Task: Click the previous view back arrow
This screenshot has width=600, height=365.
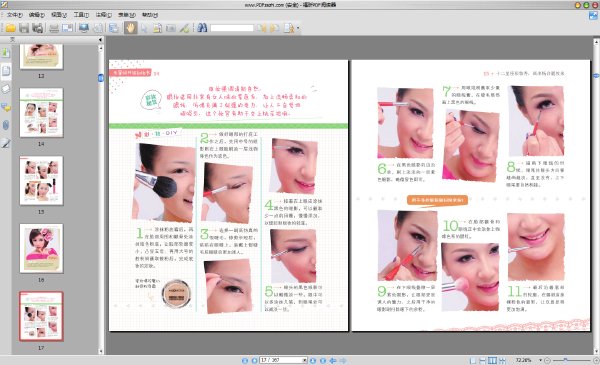Action: pos(333,360)
